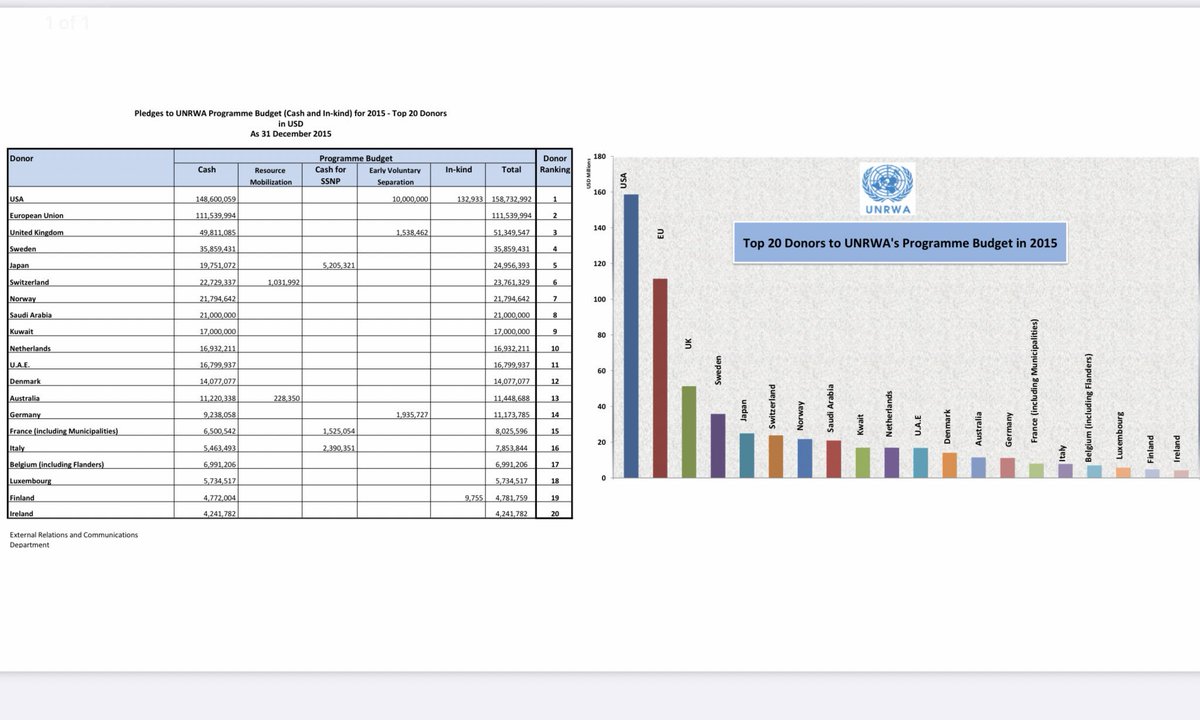Click the UNRWA logo in the chart
This screenshot has width=1200, height=720.
[x=887, y=189]
